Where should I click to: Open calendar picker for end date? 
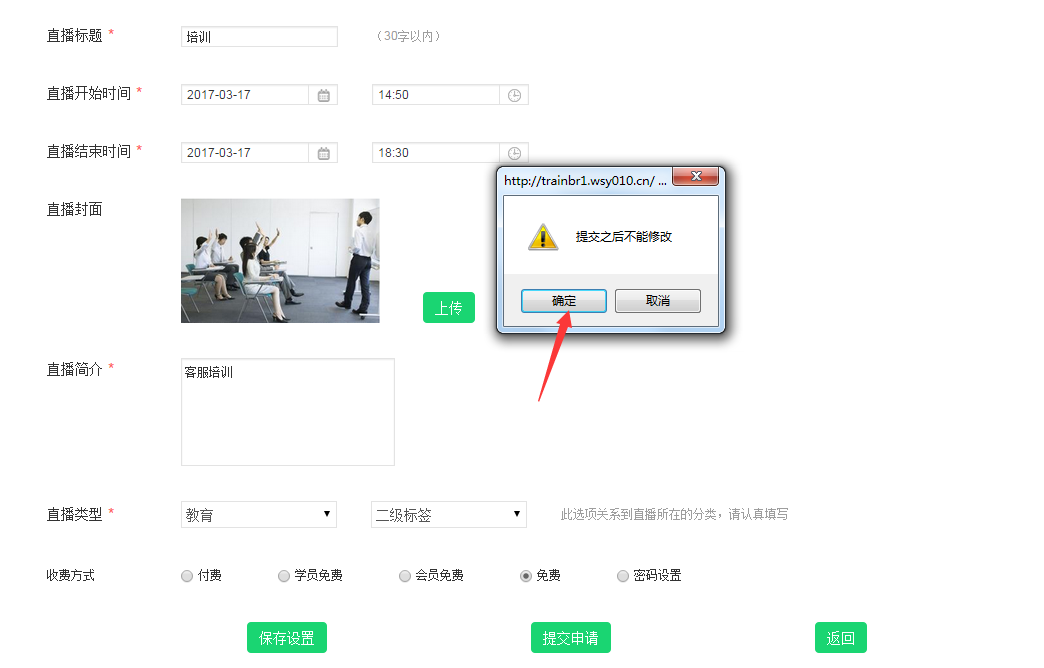pyautogui.click(x=324, y=153)
